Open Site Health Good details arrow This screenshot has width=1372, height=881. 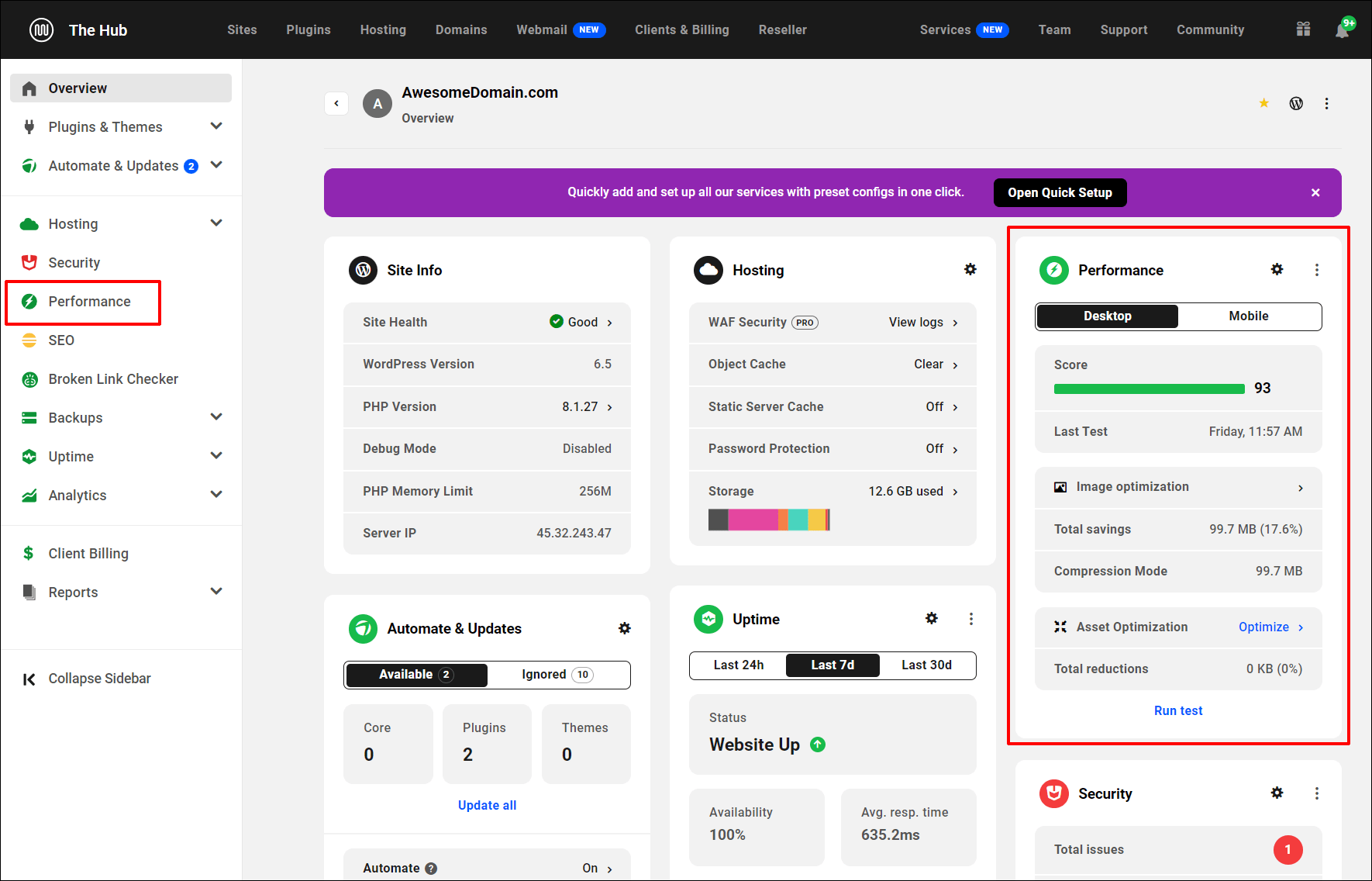(610, 323)
